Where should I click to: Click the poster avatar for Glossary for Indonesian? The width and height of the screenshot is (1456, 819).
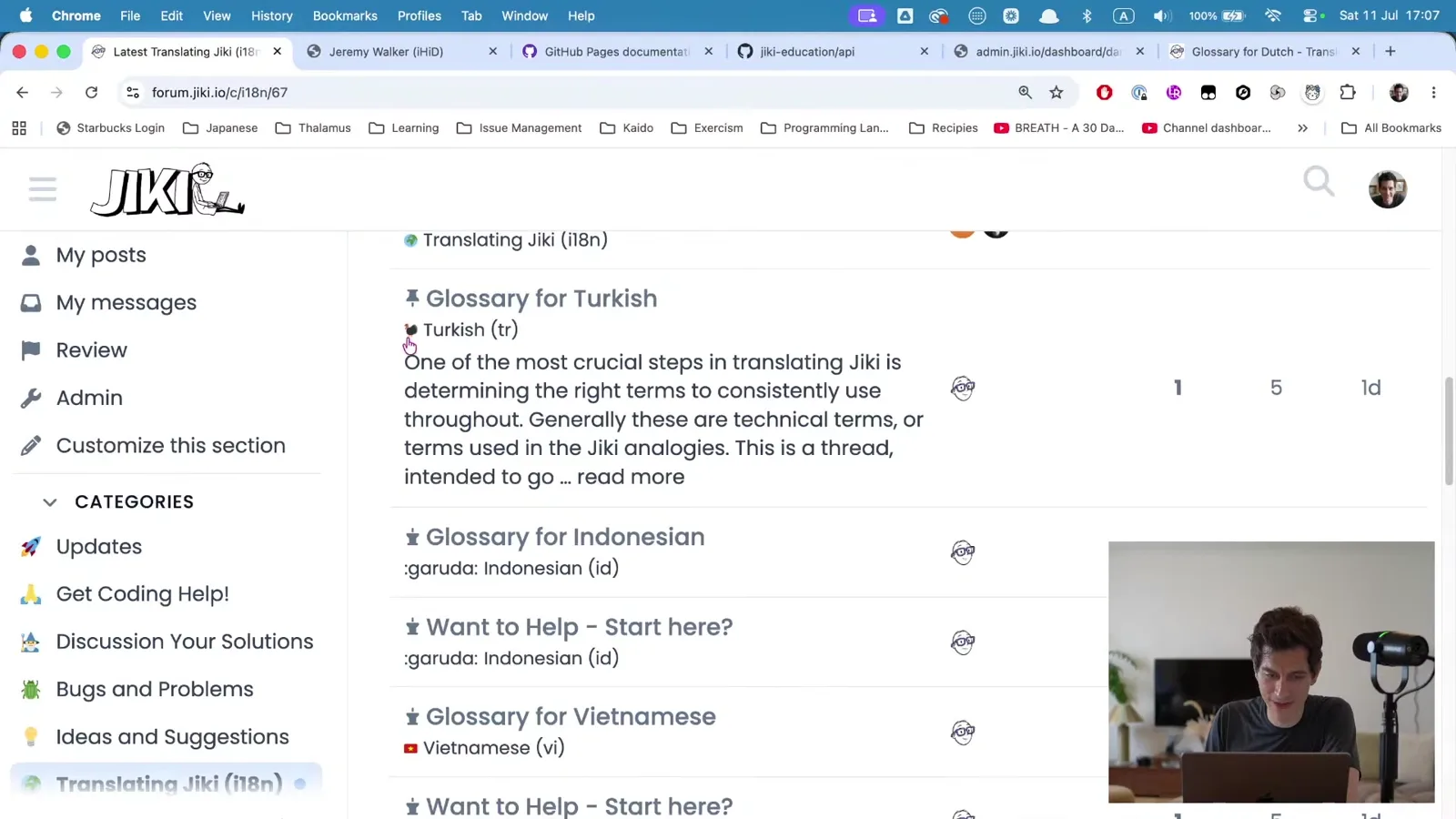click(963, 552)
